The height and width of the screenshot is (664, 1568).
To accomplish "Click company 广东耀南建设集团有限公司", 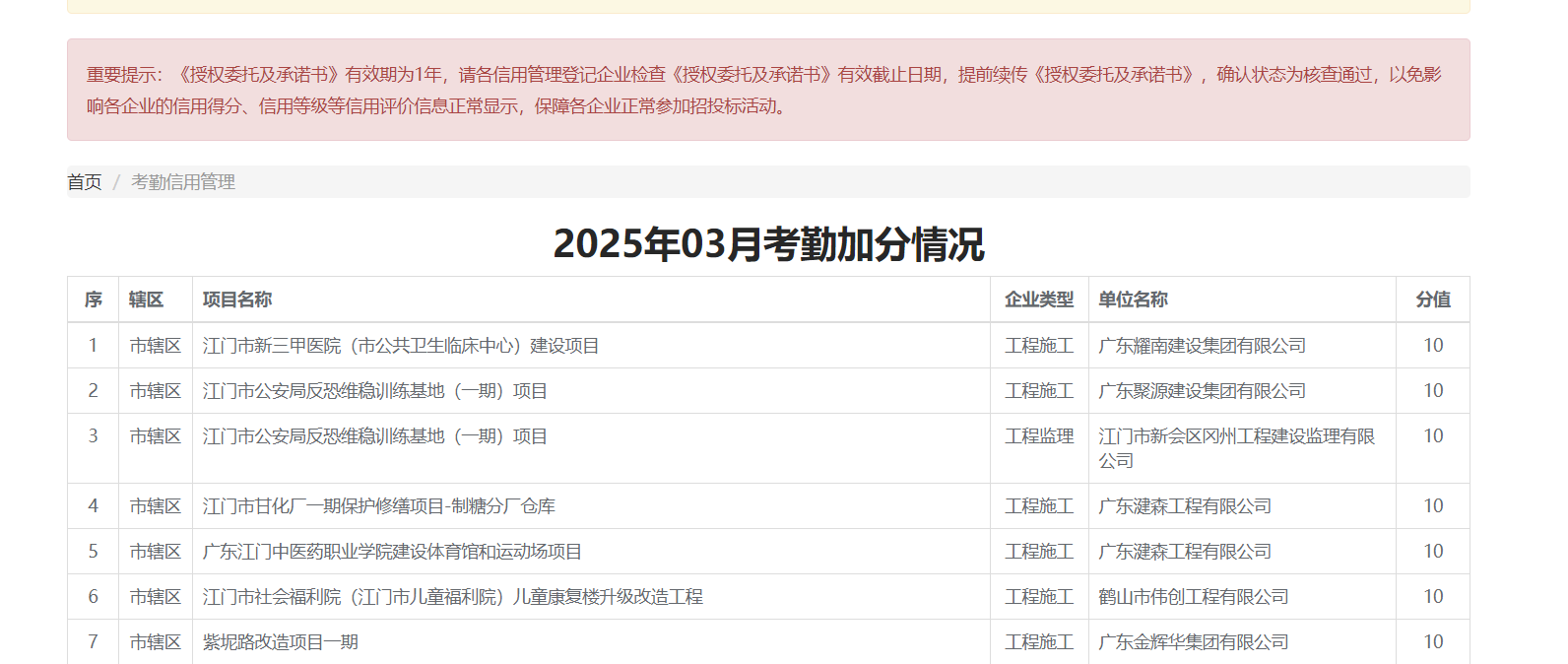I will [x=1203, y=346].
